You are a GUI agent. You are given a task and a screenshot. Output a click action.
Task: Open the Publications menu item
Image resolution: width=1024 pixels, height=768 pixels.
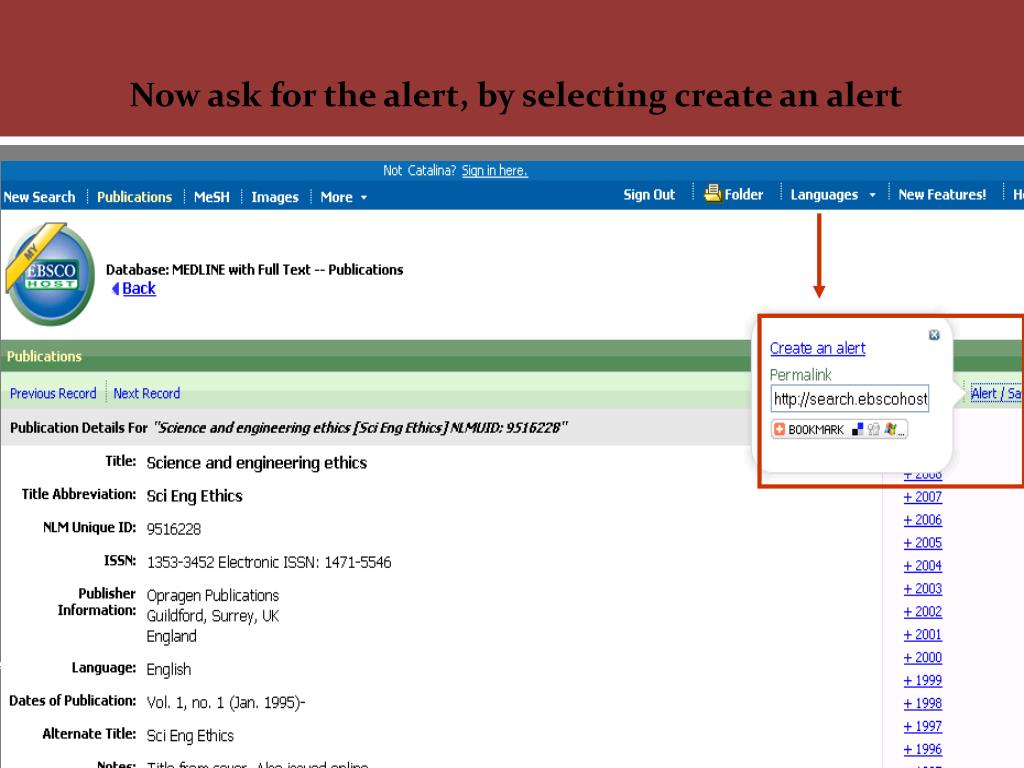pyautogui.click(x=135, y=197)
